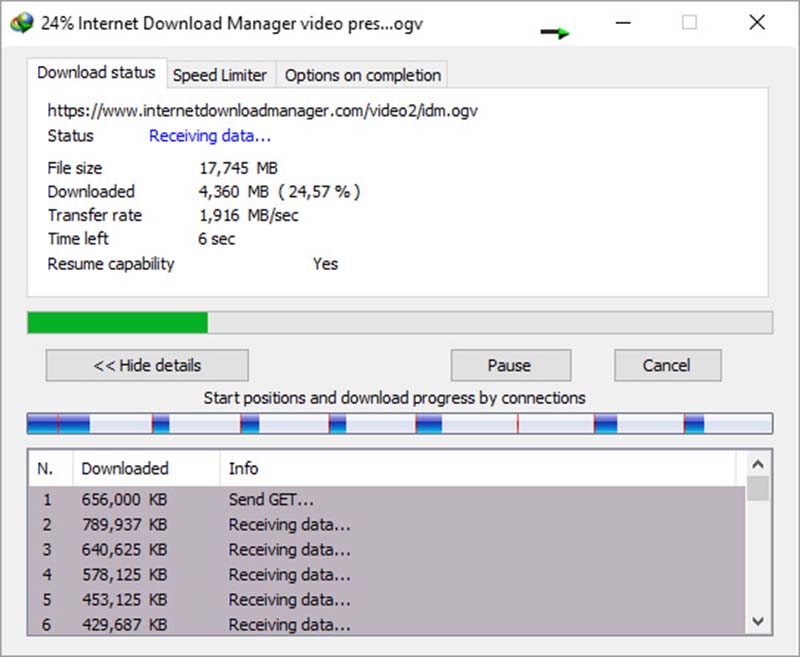Click the scrollbar down arrow
Screen dimensions: 800x657
click(x=758, y=622)
